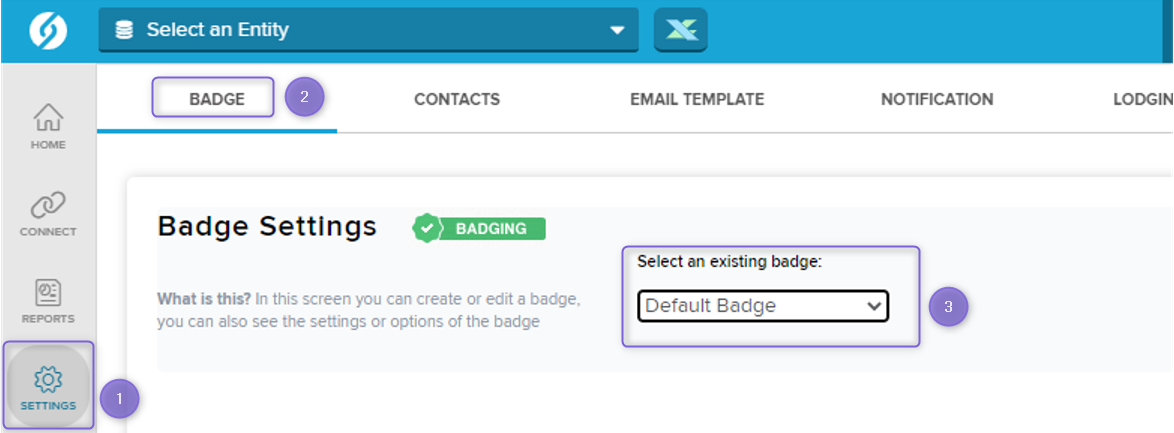Click the app logo in top-left corner
The width and height of the screenshot is (1174, 433).
(47, 31)
